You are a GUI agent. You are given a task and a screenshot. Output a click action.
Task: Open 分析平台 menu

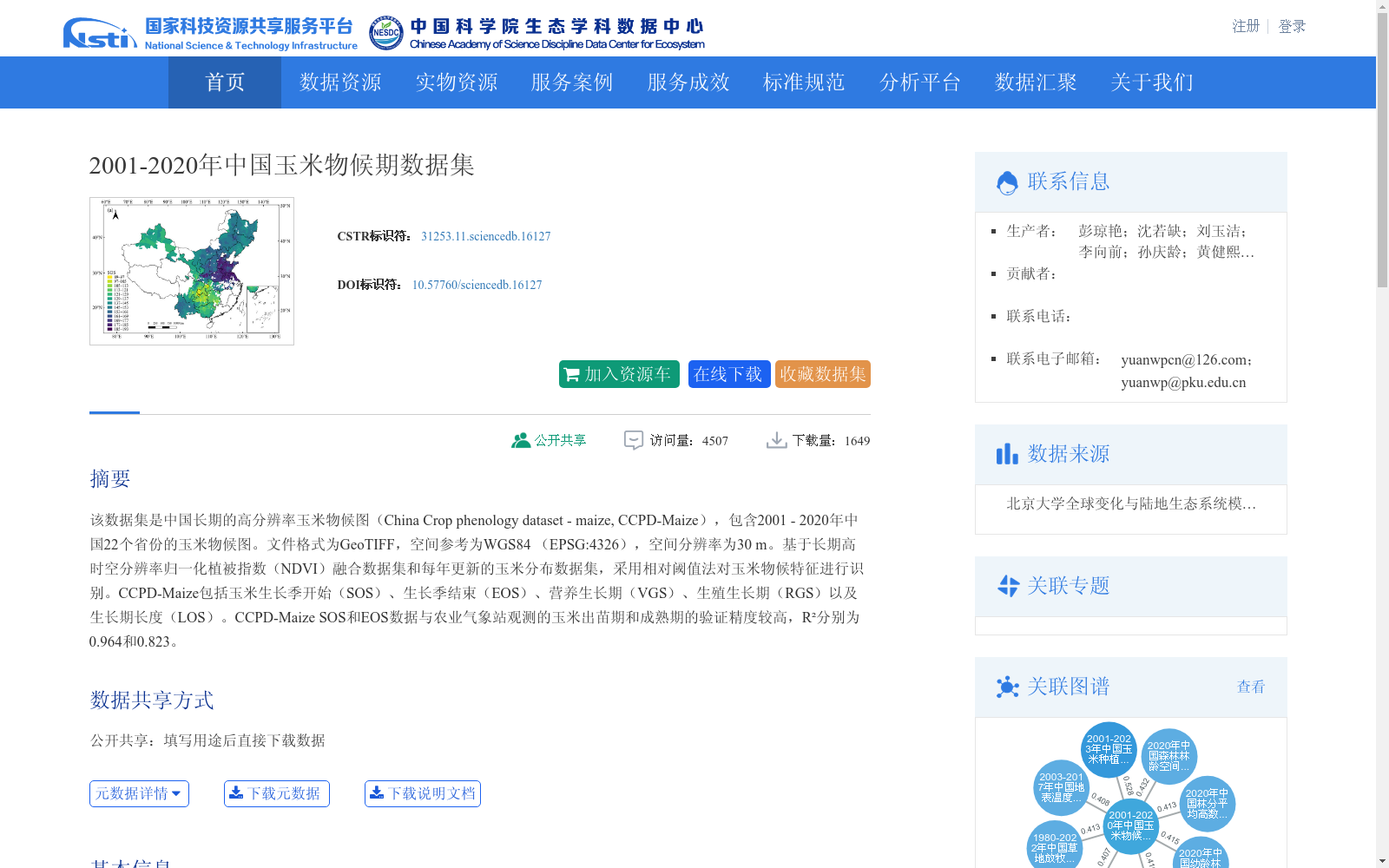tap(920, 82)
